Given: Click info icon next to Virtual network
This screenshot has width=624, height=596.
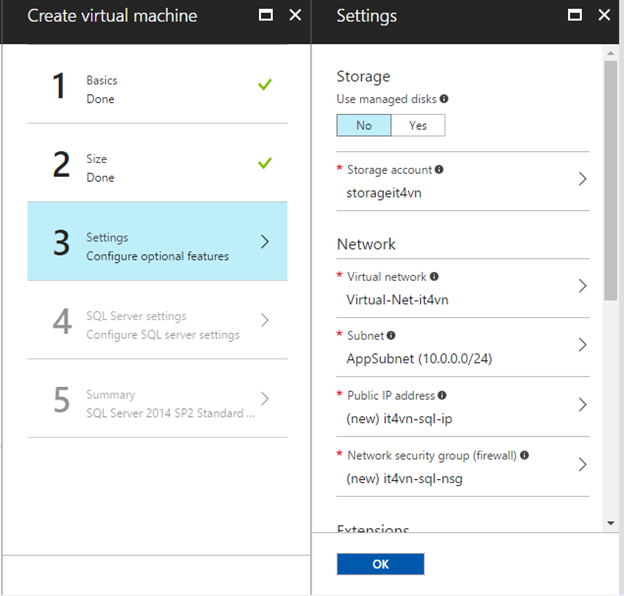Looking at the screenshot, I should click(434, 277).
